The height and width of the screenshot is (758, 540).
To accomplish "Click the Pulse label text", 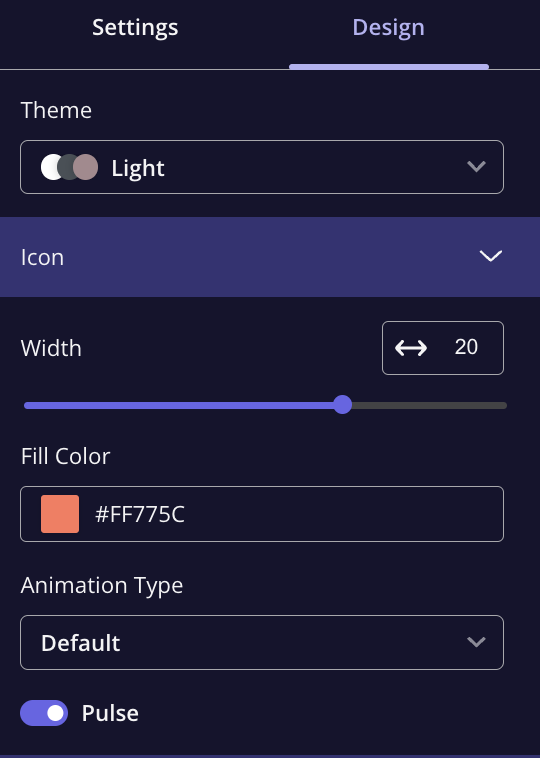I will pyautogui.click(x=110, y=714).
